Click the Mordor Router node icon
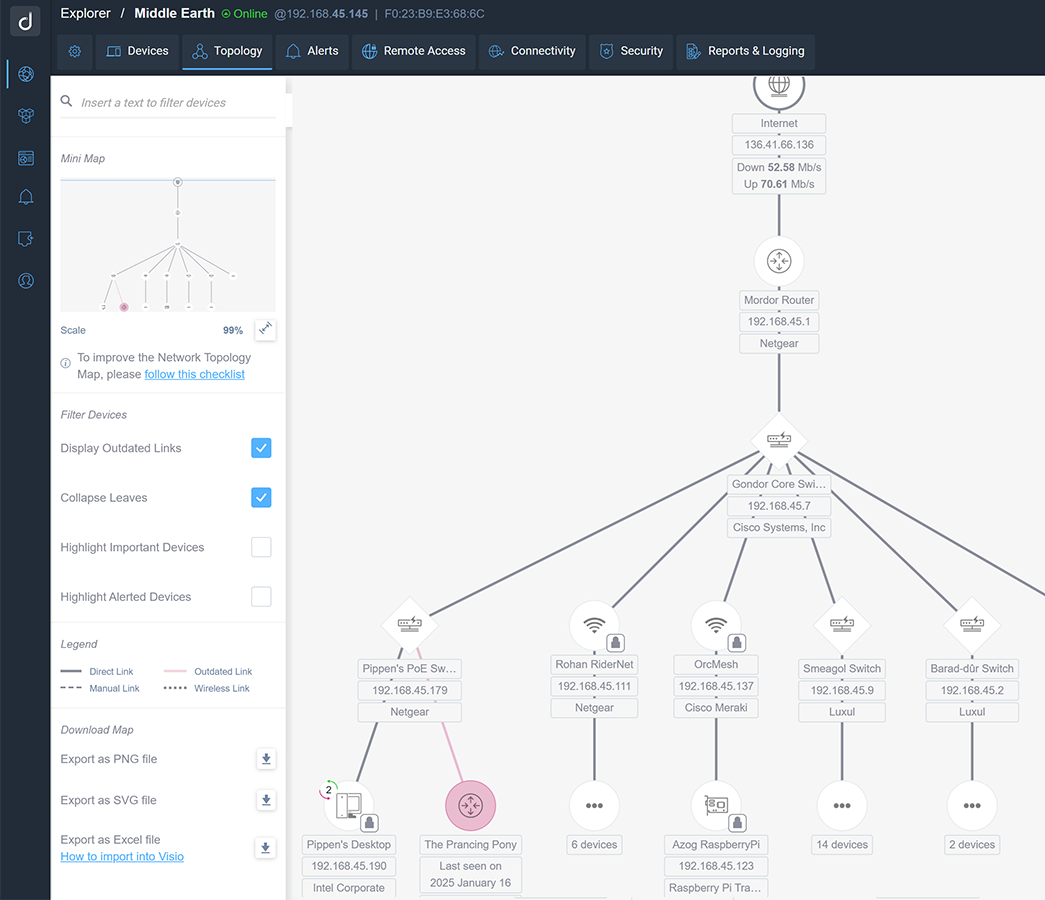 (x=779, y=261)
